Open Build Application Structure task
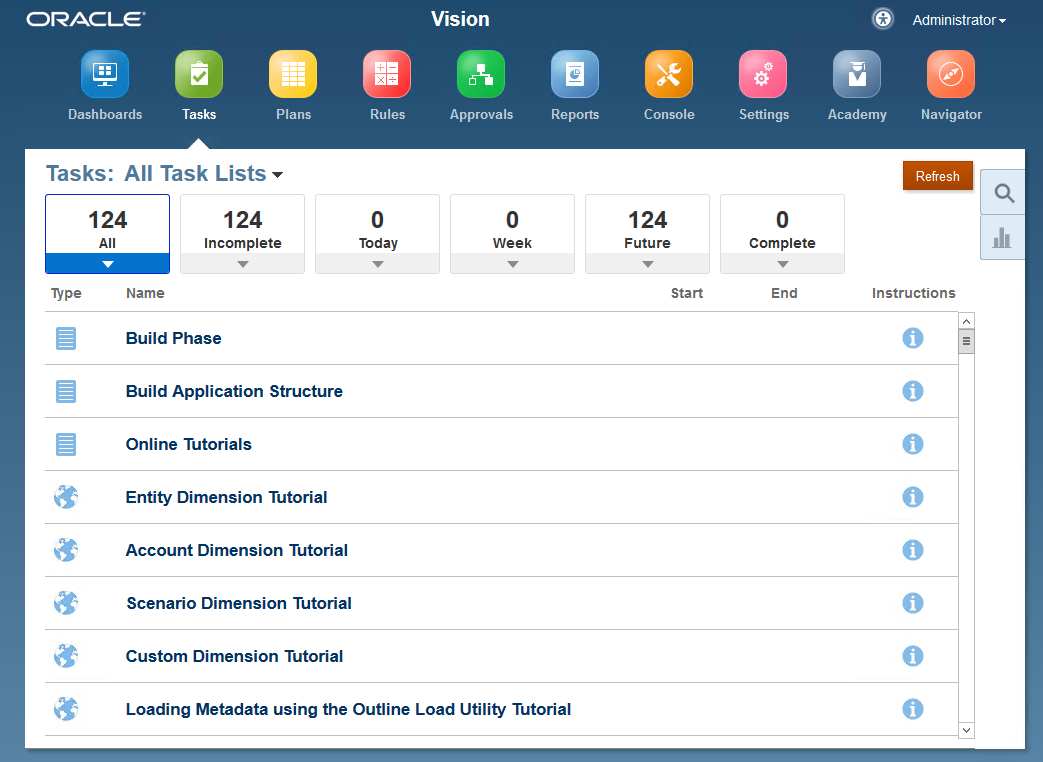The image size is (1043, 762). pyautogui.click(x=234, y=391)
